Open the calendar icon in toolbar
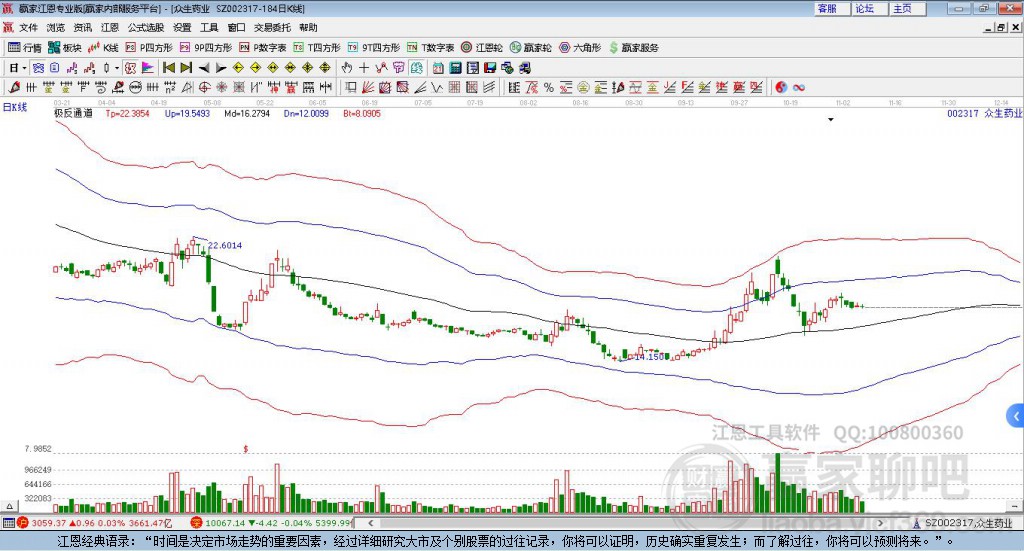Screen dimensions: 1024x551 pos(438,68)
